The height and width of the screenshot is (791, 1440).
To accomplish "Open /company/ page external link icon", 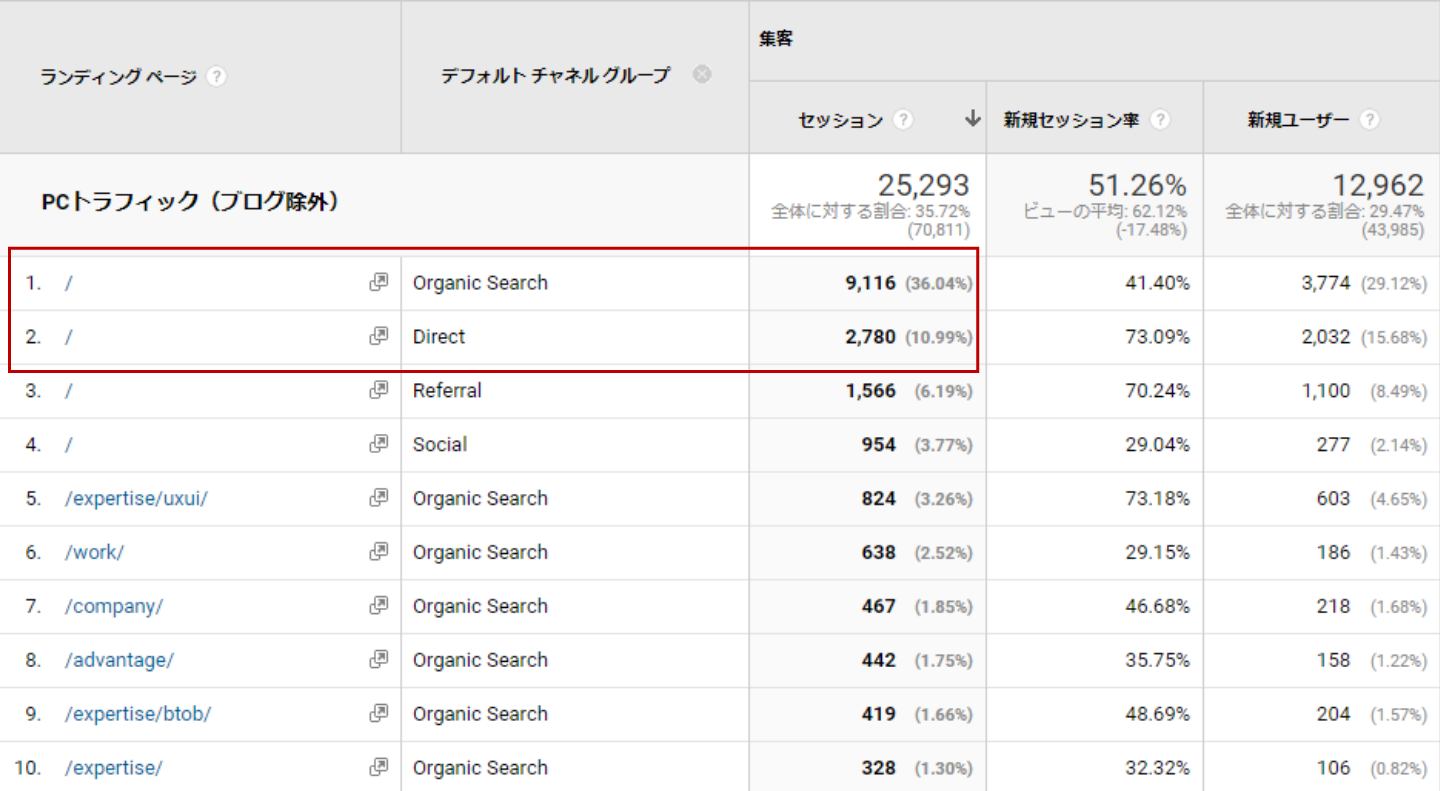I will coord(378,606).
